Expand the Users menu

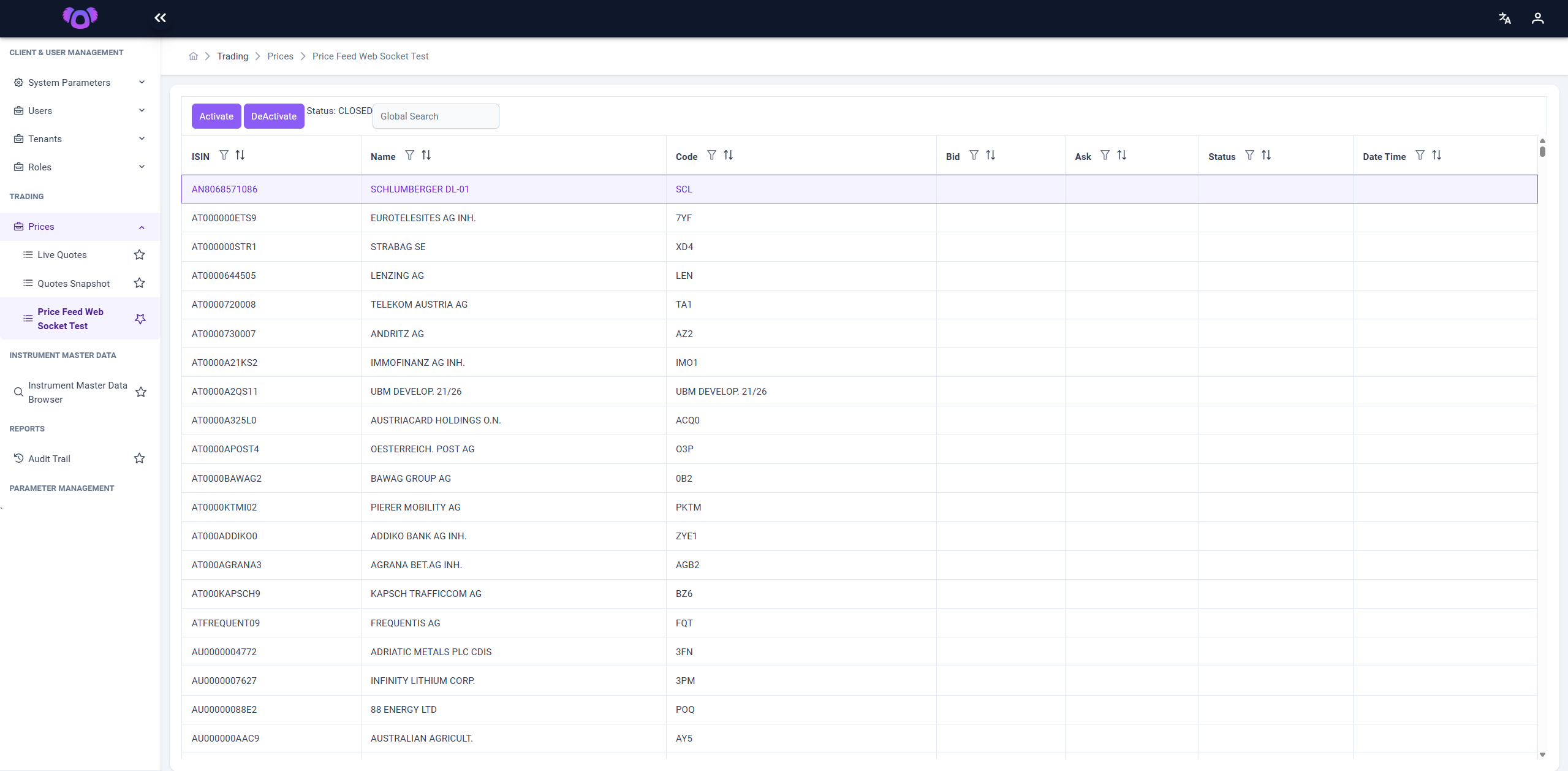[x=80, y=111]
